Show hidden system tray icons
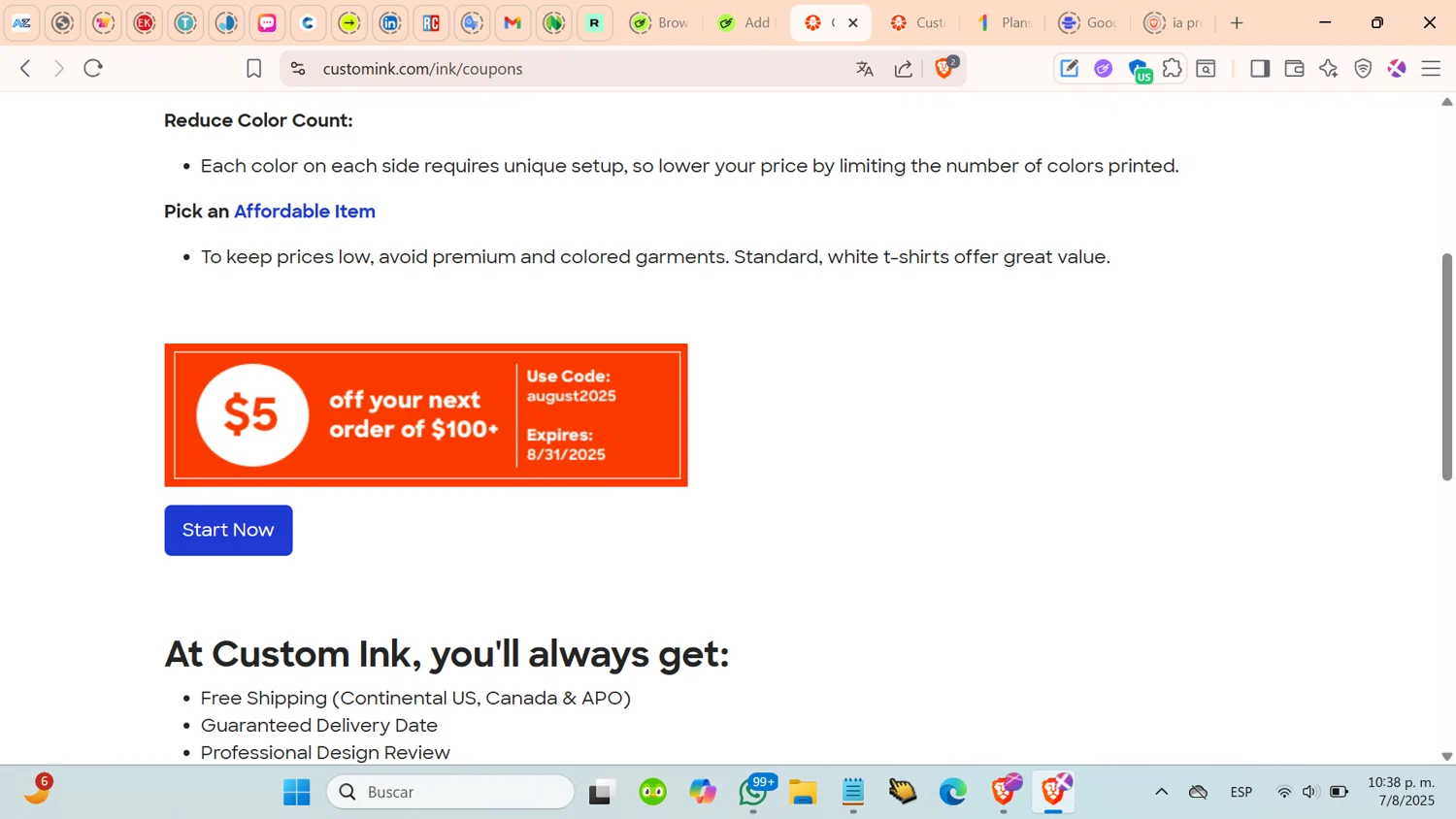 (1161, 792)
